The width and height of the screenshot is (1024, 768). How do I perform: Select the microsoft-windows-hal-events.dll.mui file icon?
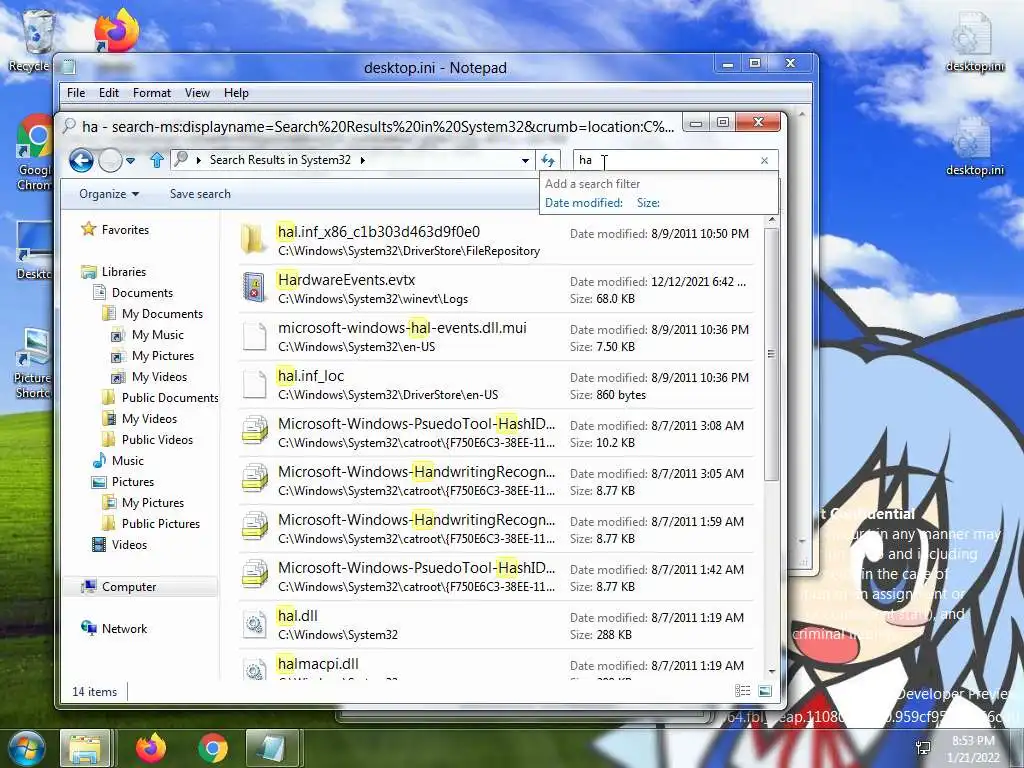pos(253,336)
